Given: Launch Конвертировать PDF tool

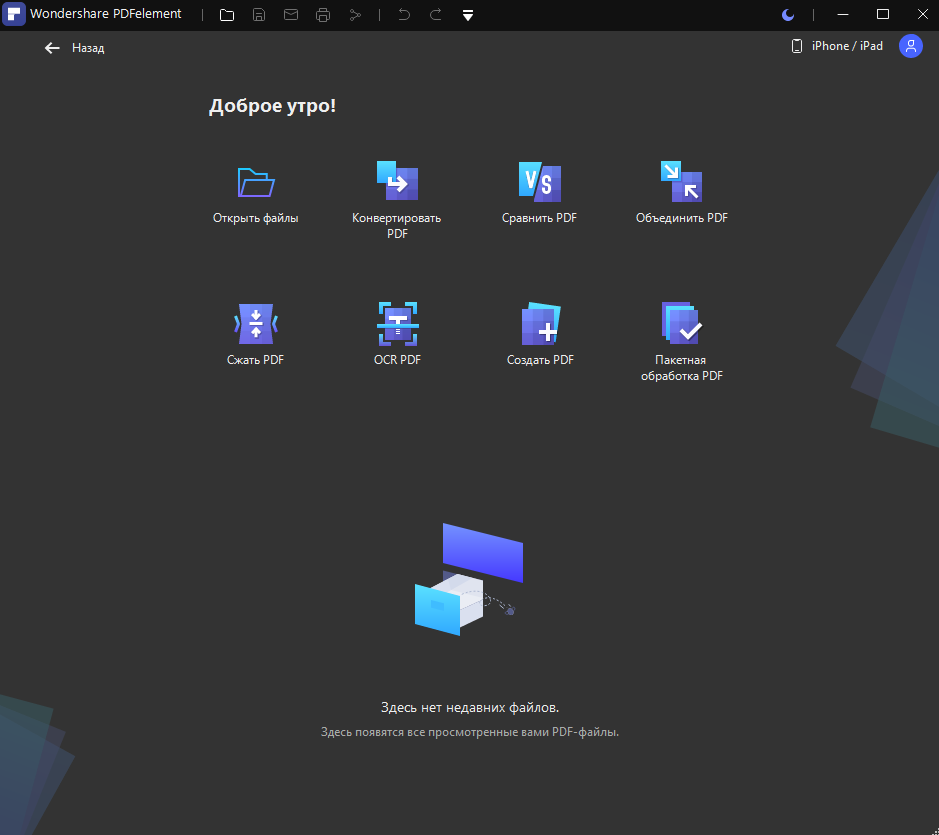Looking at the screenshot, I should pos(397,181).
